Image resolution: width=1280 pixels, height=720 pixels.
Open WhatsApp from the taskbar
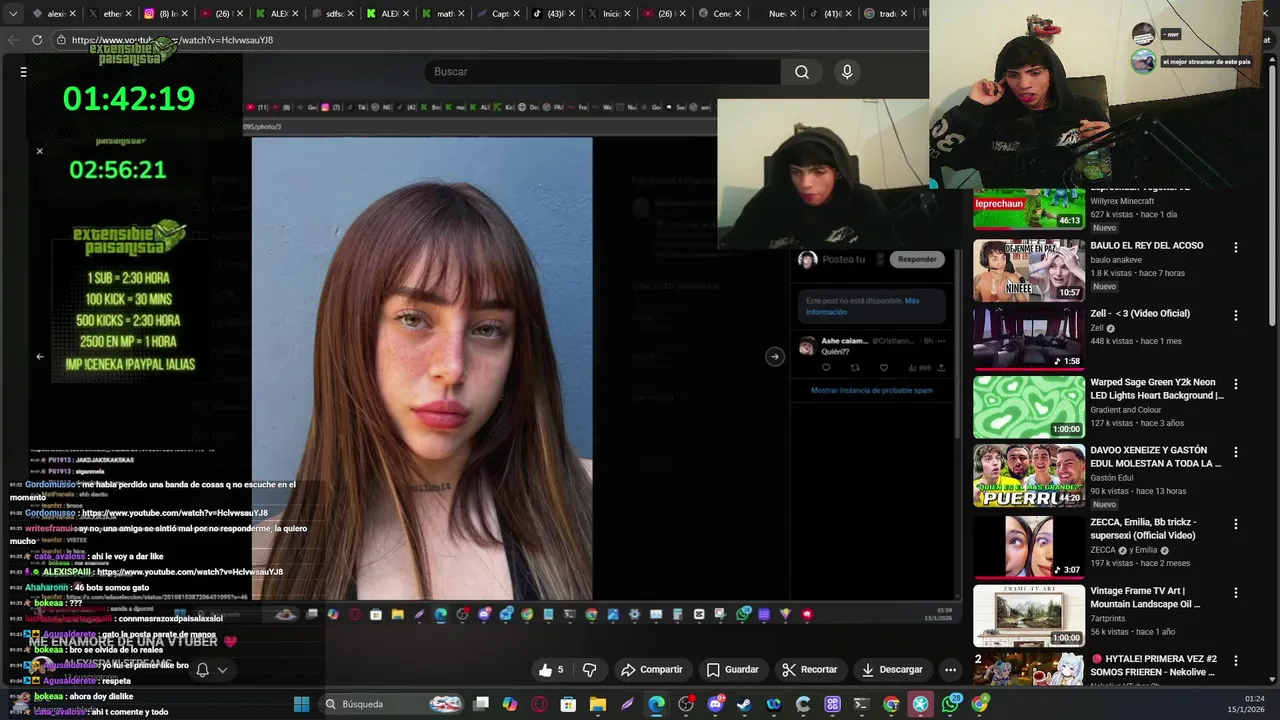pyautogui.click(x=950, y=704)
